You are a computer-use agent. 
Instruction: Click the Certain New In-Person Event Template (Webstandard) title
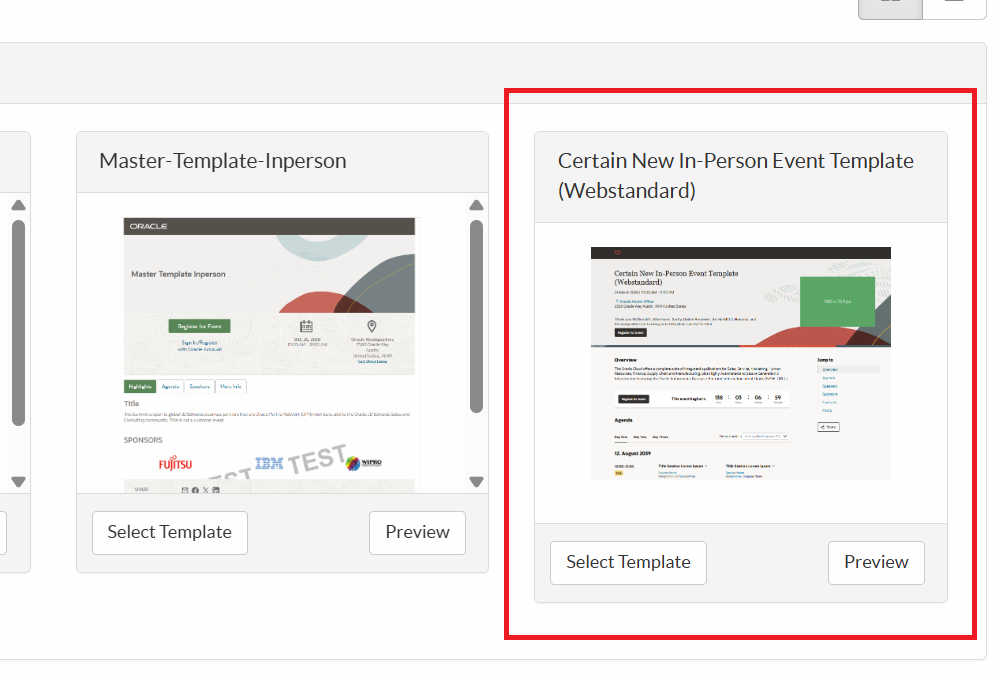click(736, 176)
